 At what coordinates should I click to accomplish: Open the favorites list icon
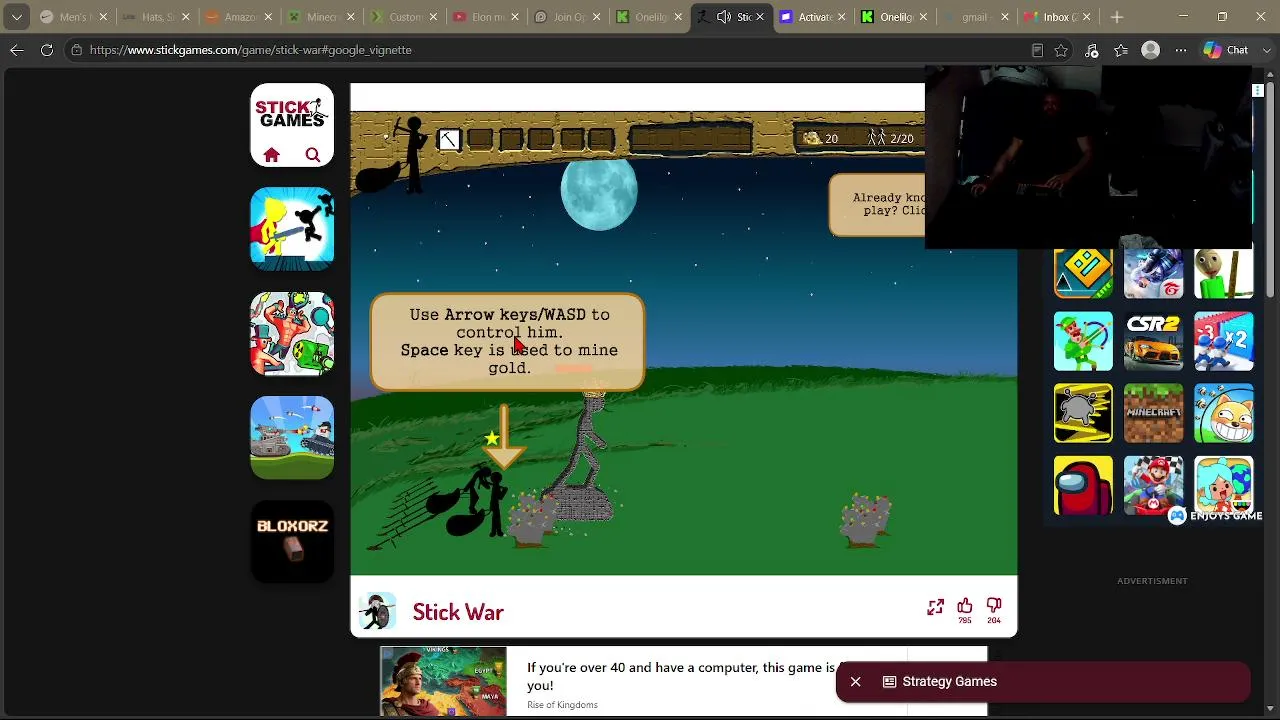pos(1121,50)
